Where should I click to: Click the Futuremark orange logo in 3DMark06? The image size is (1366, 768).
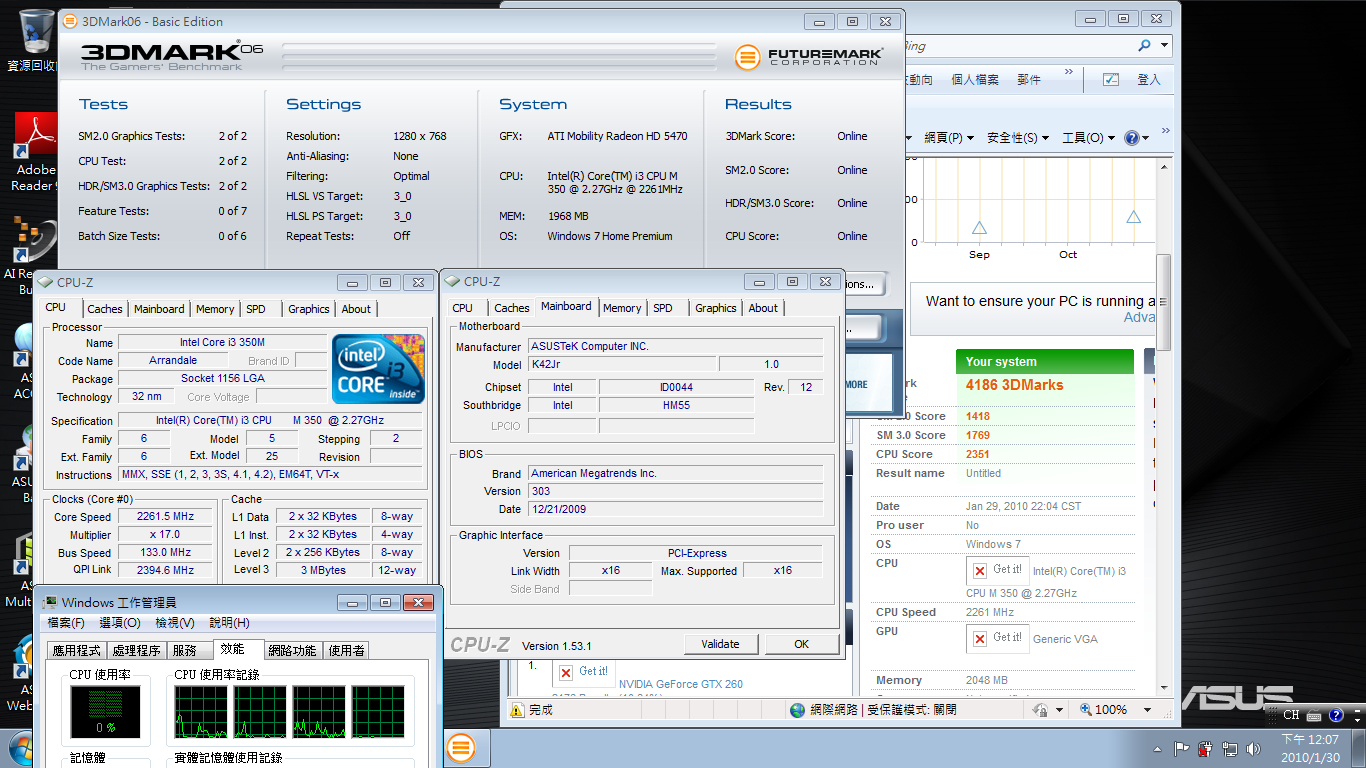tap(748, 57)
